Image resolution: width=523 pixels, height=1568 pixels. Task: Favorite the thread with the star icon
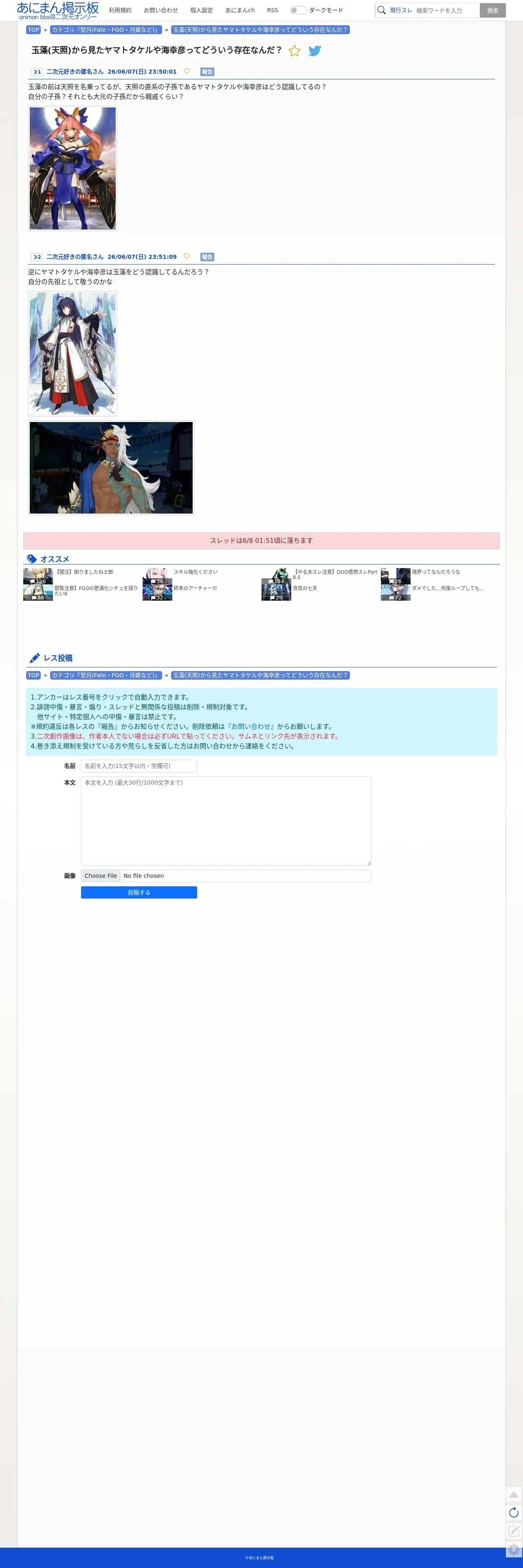click(x=294, y=51)
